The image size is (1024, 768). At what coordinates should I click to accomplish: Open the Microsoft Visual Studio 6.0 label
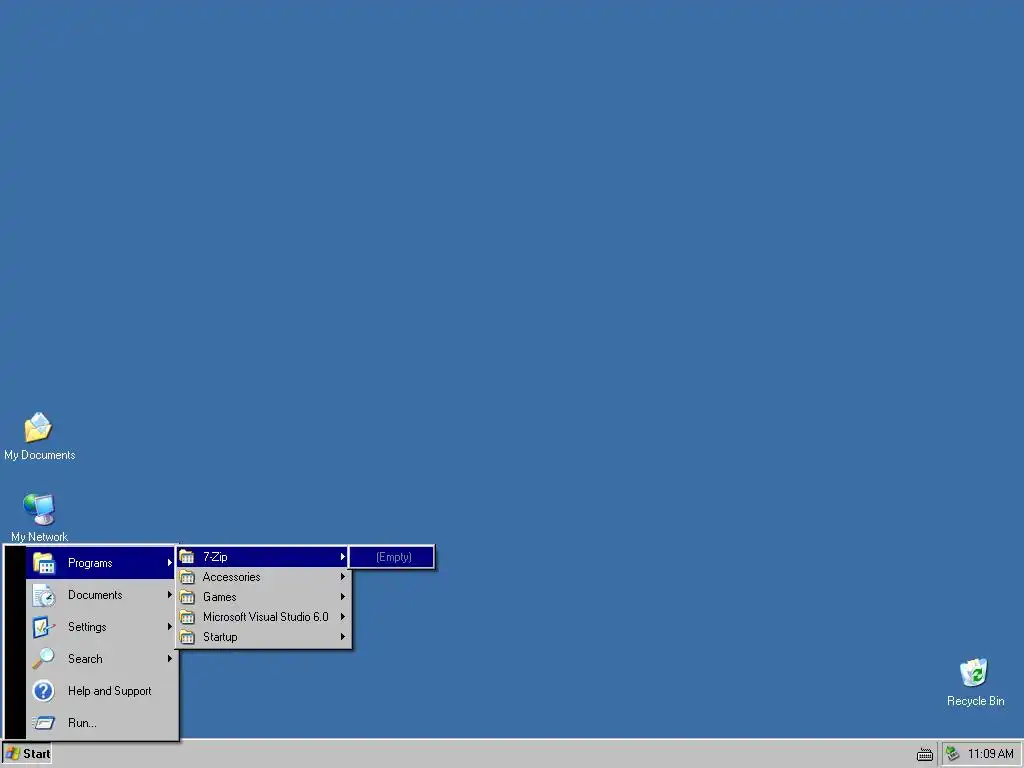(265, 617)
